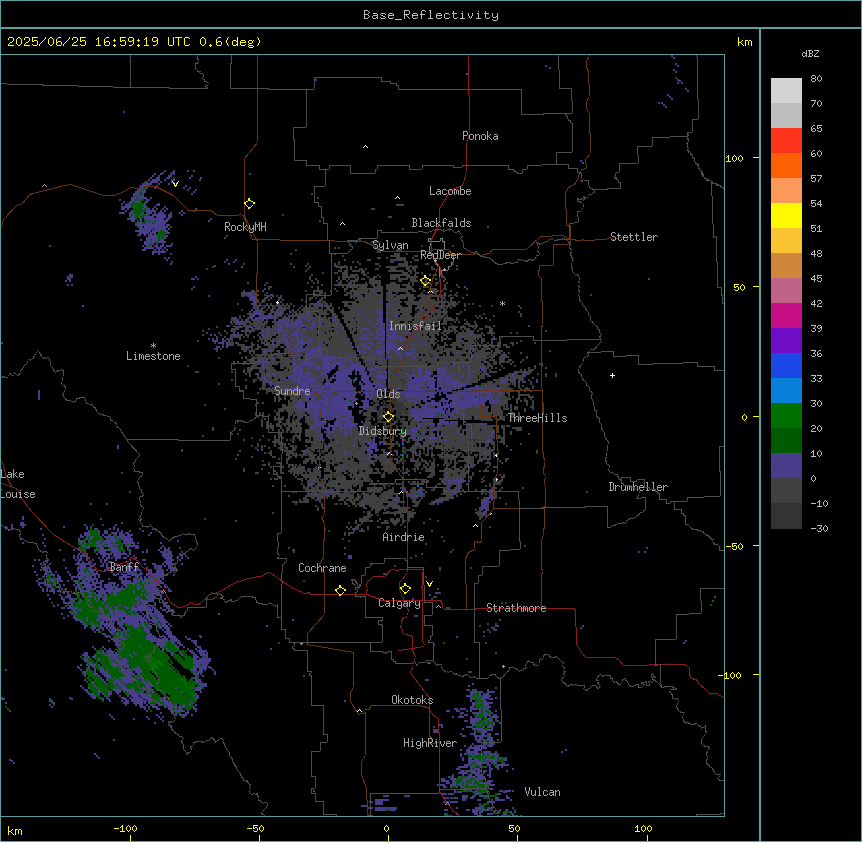Select the yellow diamond marker above Calgary label
Viewport: 862px width, 842px height.
pyautogui.click(x=405, y=589)
